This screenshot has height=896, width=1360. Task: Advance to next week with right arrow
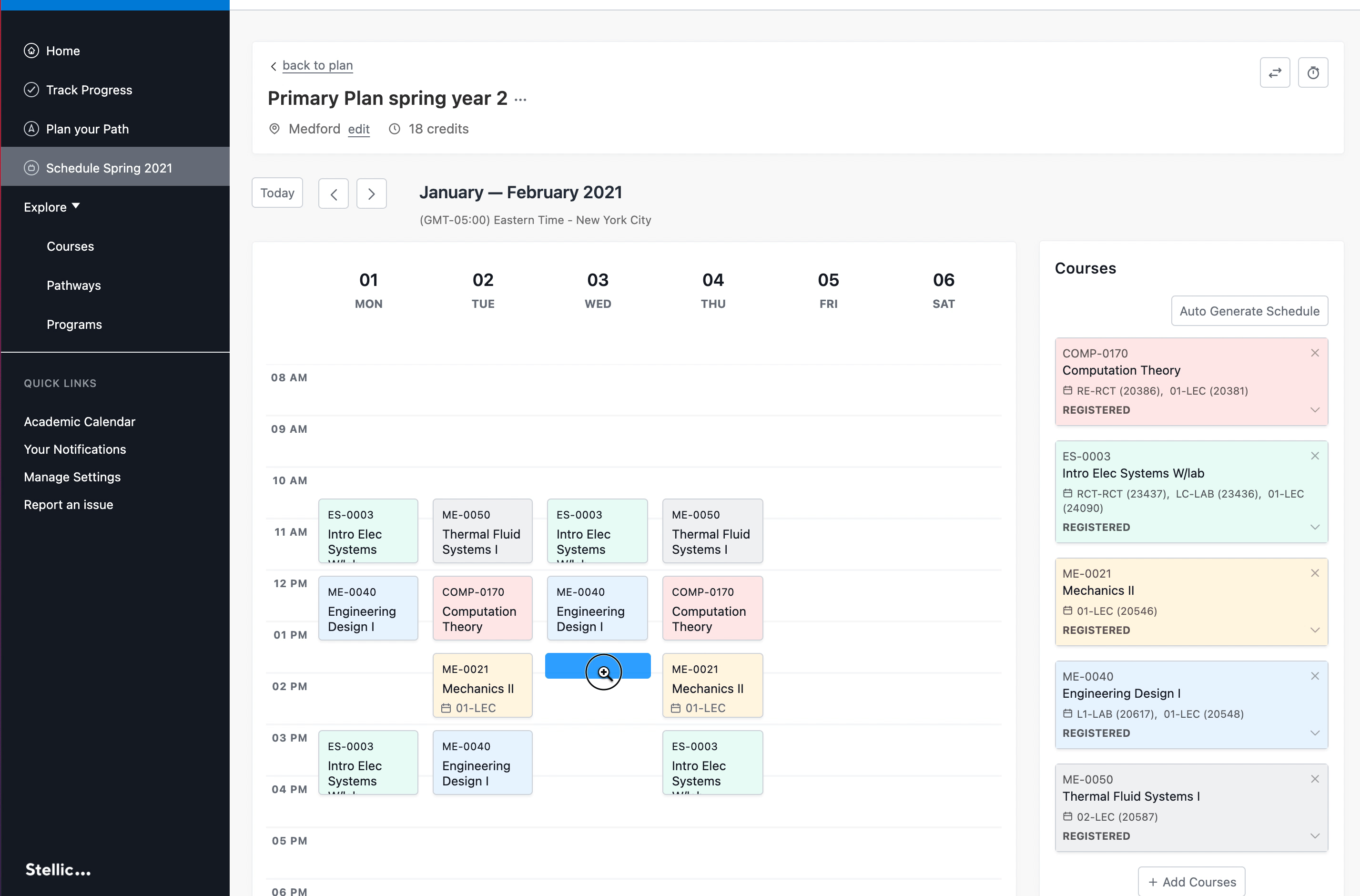(x=371, y=193)
